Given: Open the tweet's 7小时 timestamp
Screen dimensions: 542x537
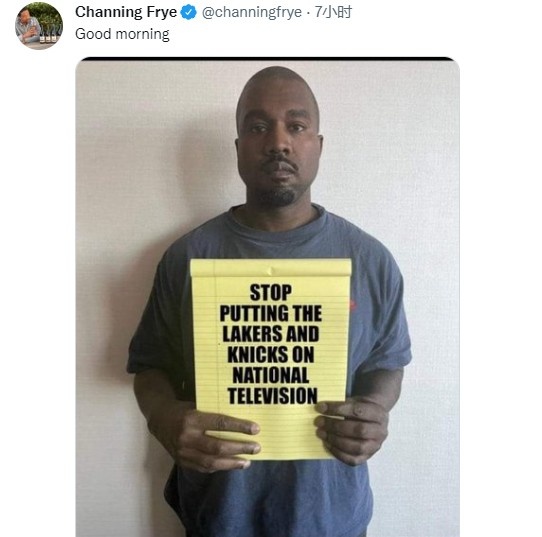Looking at the screenshot, I should 333,12.
